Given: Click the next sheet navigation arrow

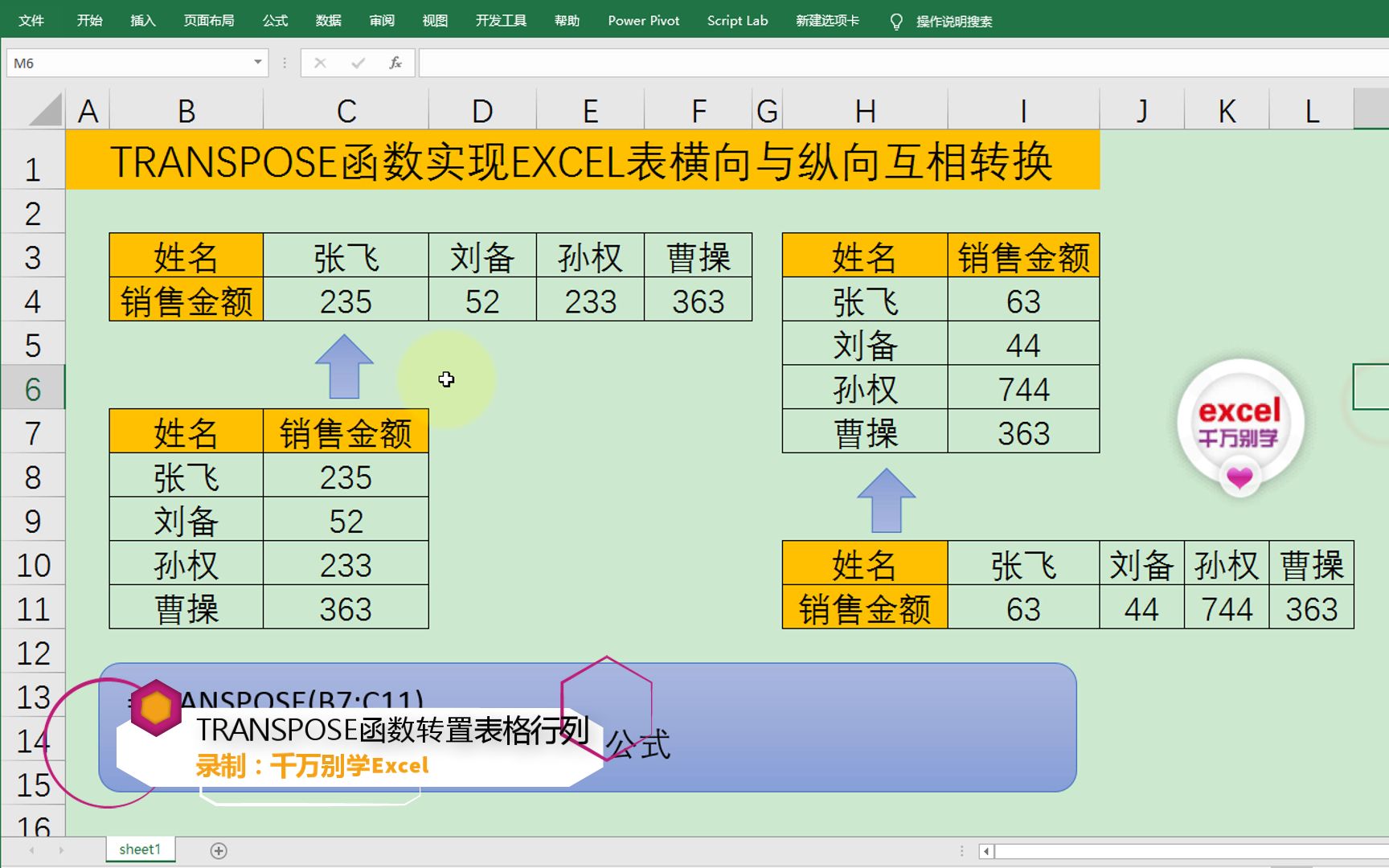Looking at the screenshot, I should 61,850.
